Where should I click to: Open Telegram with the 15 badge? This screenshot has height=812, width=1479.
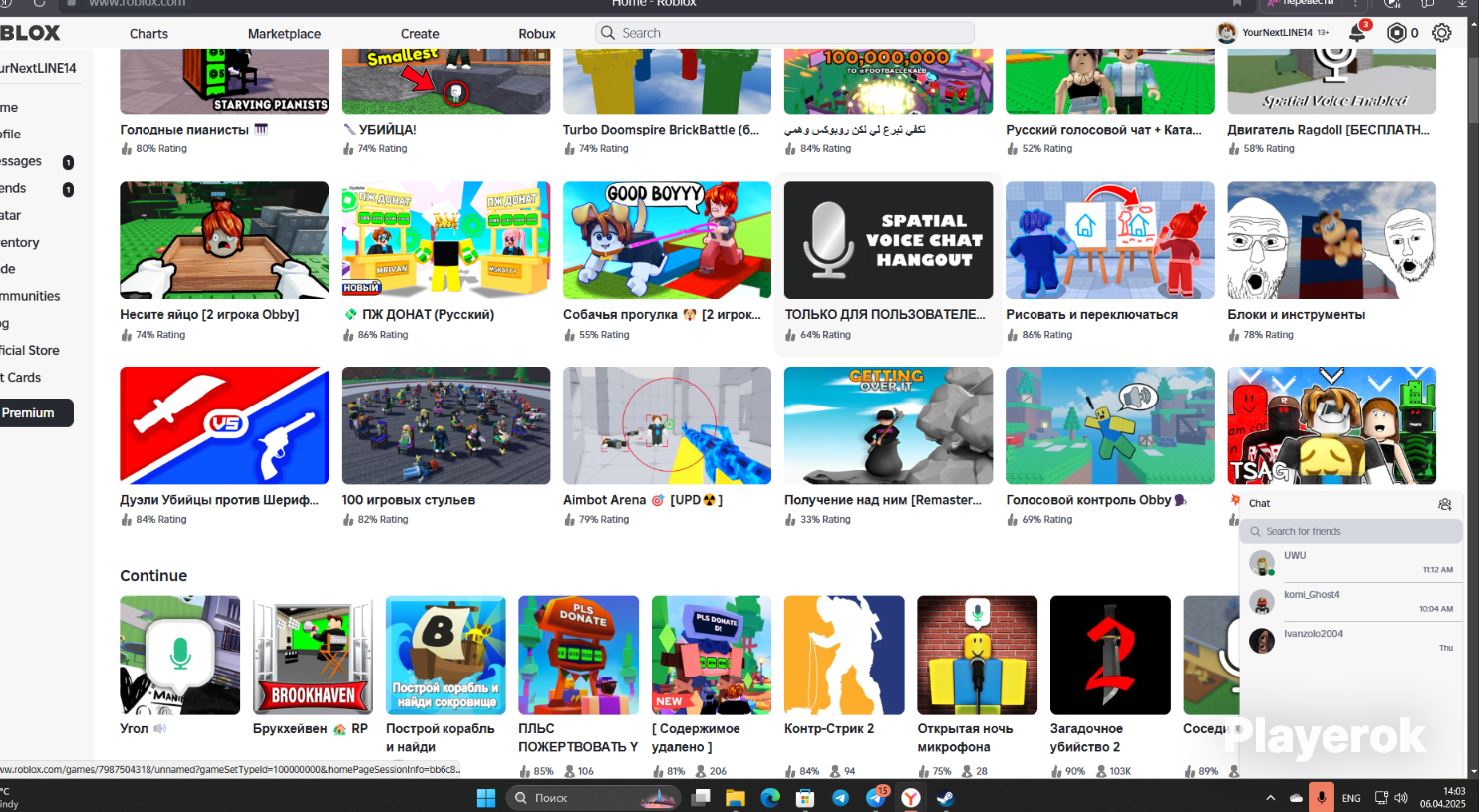coord(876,797)
